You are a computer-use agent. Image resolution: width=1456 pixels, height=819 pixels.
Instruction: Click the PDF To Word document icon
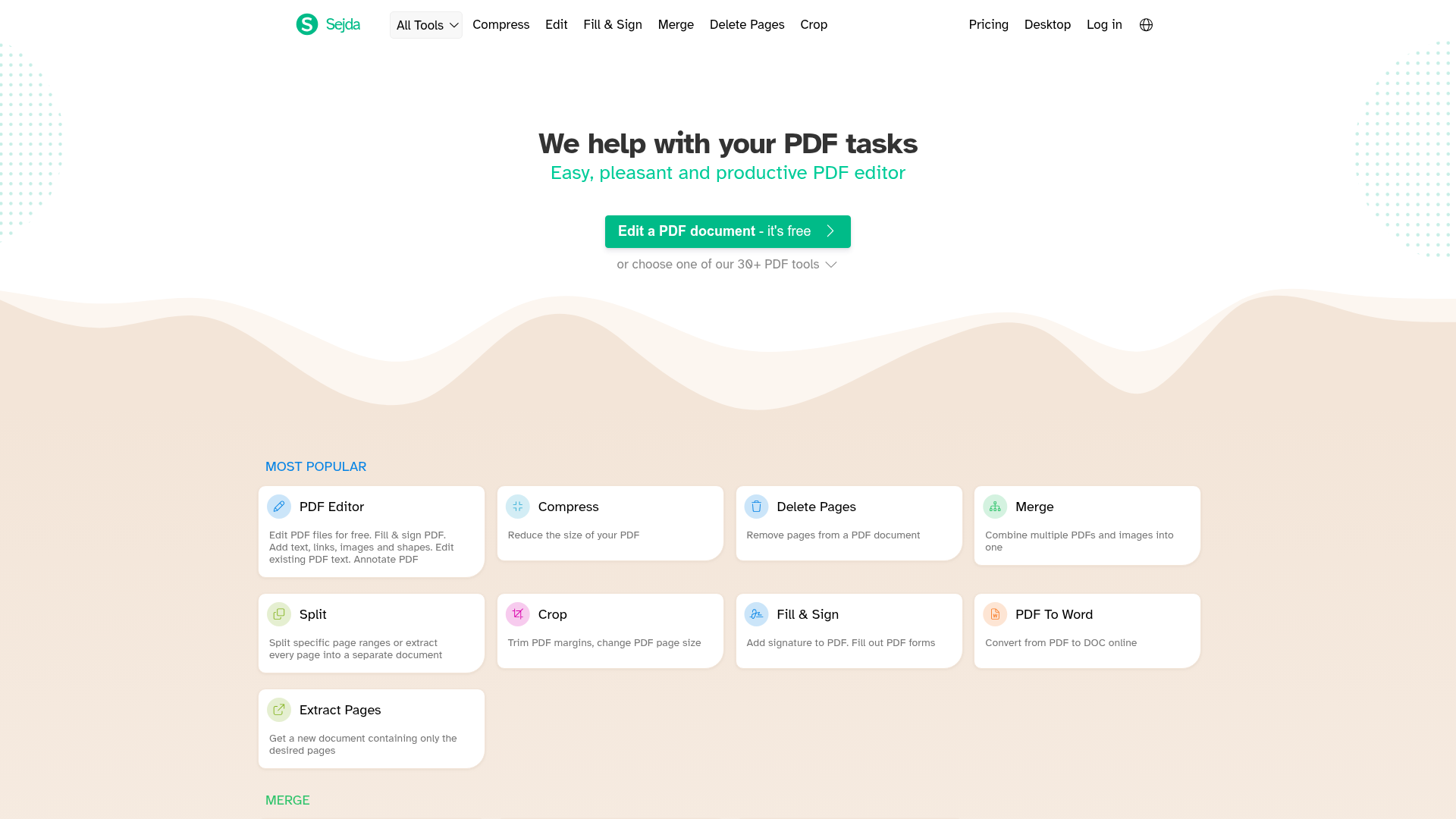[x=994, y=614]
